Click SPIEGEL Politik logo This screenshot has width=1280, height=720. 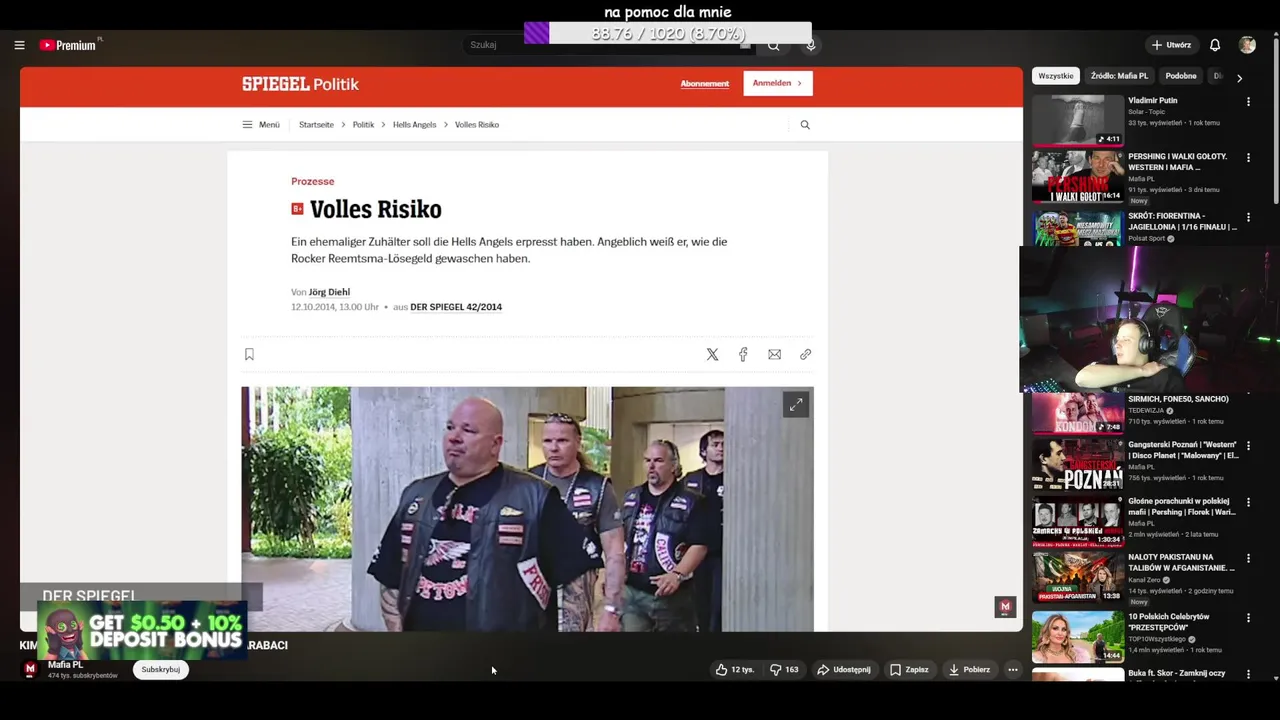pos(300,84)
